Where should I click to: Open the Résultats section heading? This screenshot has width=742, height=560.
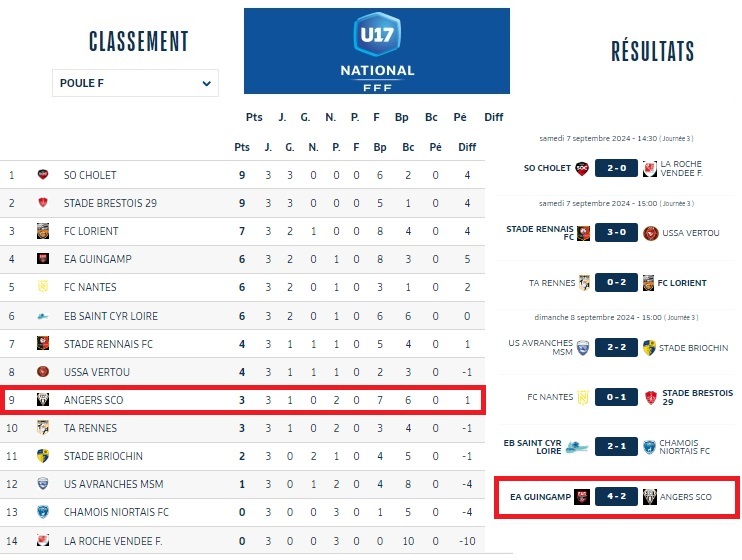coord(652,52)
